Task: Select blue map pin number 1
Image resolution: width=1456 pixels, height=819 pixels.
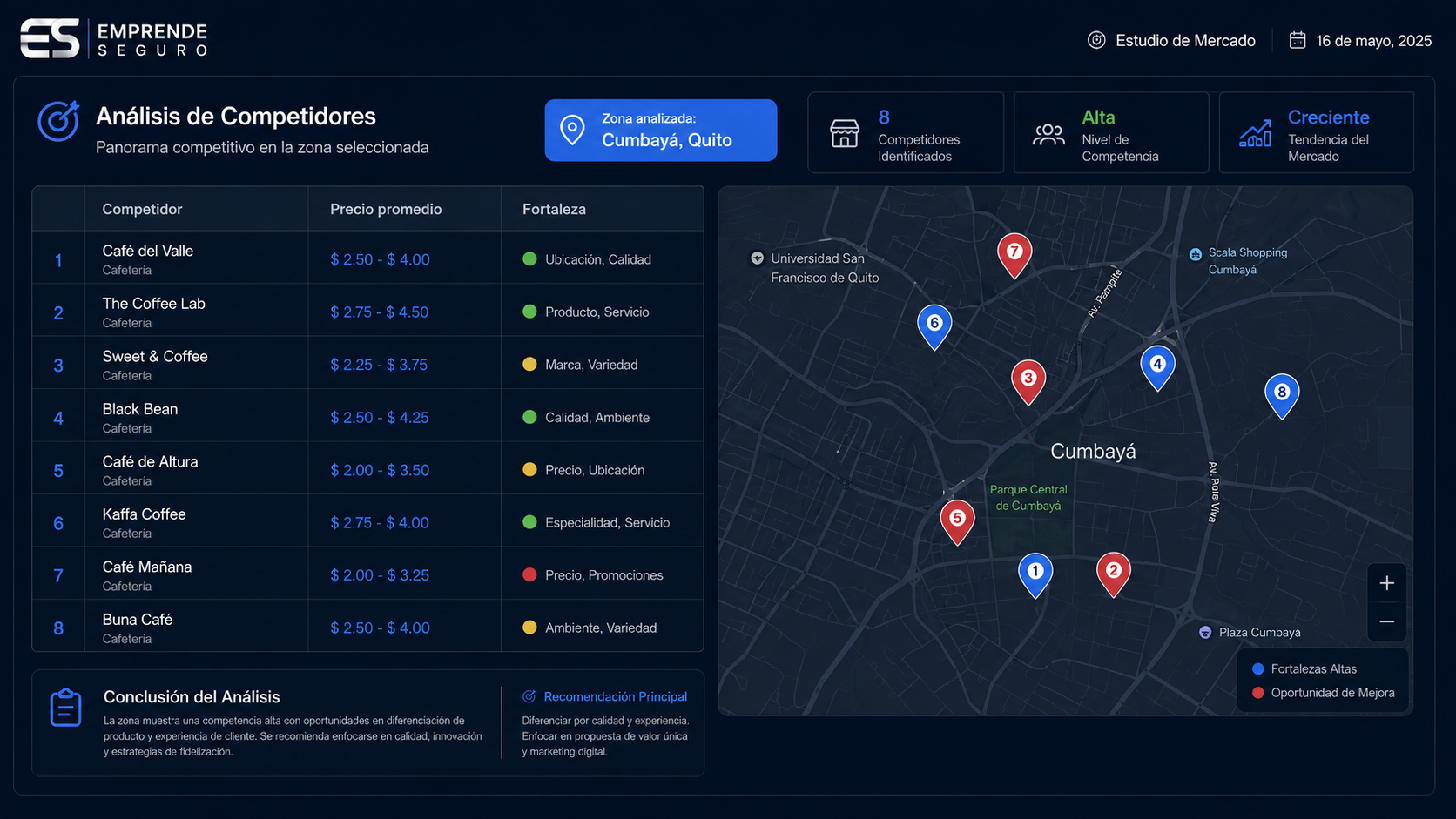Action: tap(1035, 575)
